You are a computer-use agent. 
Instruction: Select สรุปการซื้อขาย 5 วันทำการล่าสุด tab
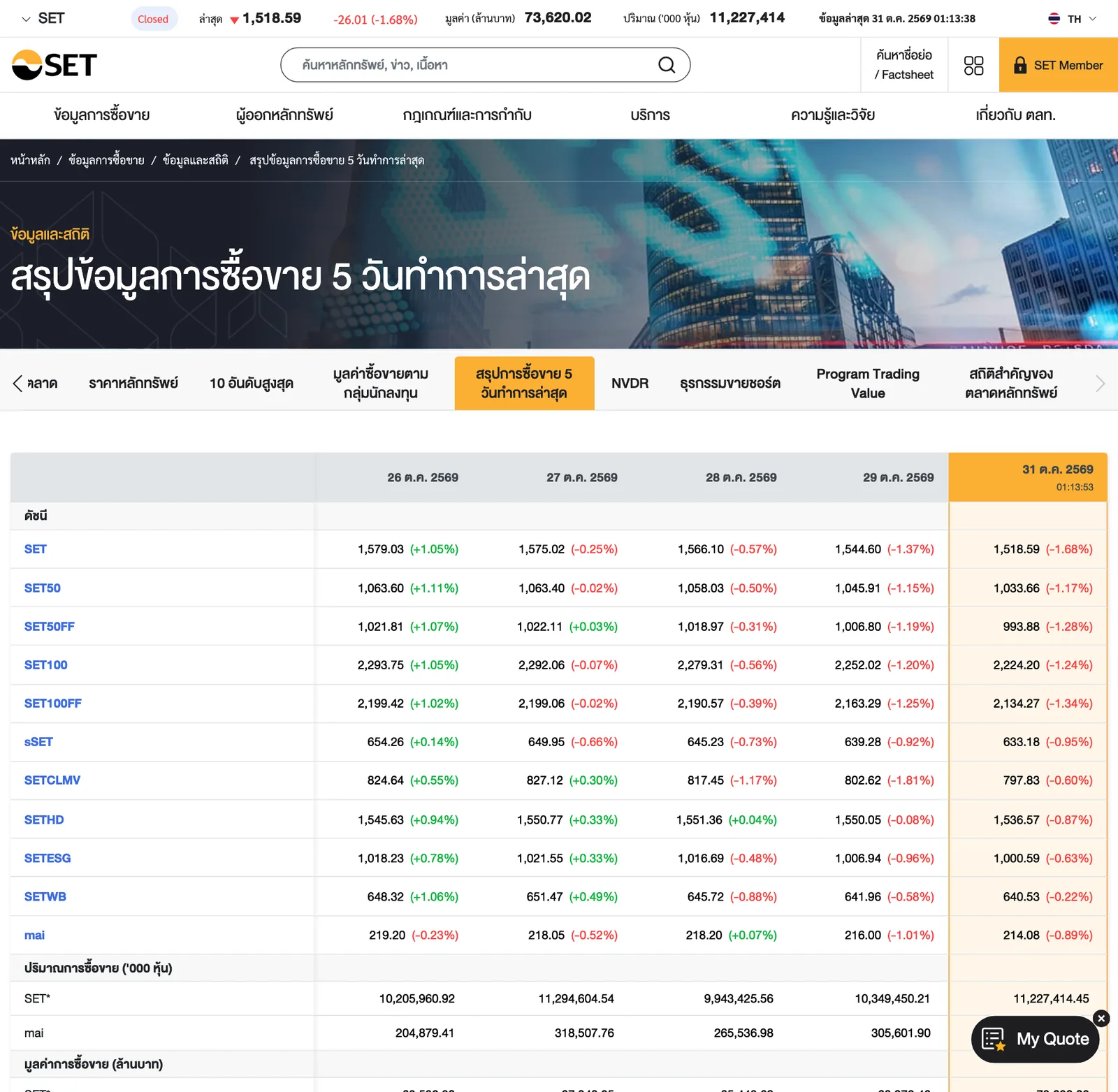click(x=524, y=383)
